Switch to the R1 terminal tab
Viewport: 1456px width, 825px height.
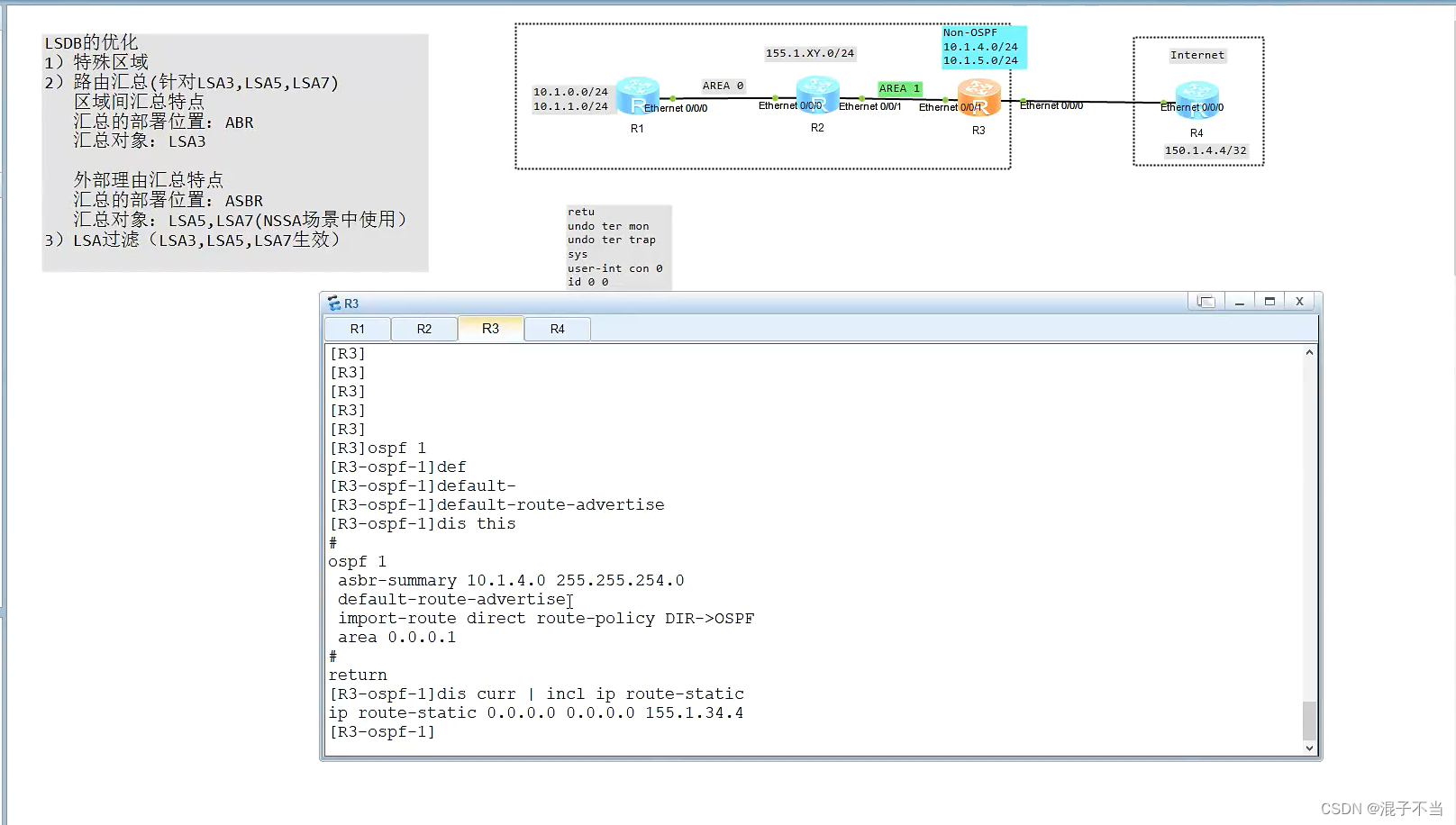(358, 329)
